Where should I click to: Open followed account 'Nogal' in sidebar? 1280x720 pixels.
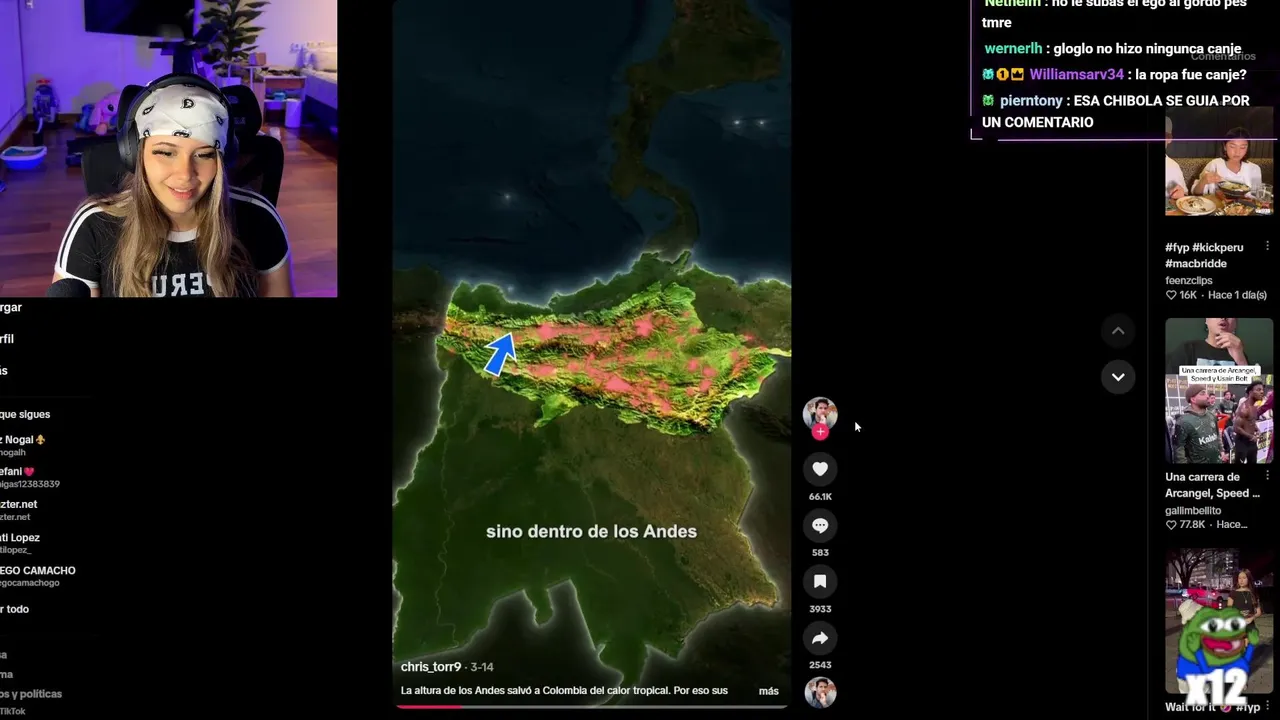click(x=23, y=445)
